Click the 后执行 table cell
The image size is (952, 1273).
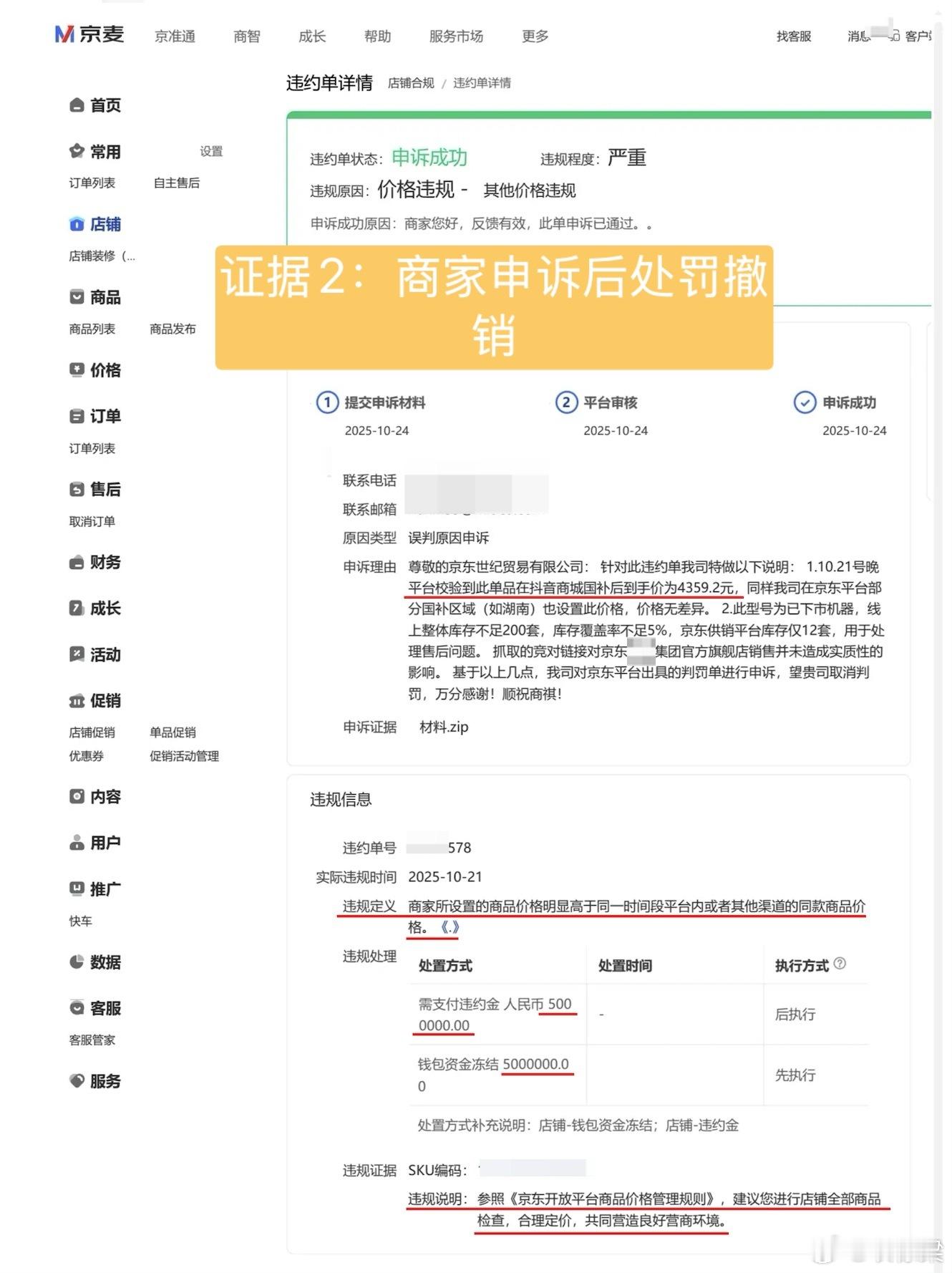[816, 1014]
